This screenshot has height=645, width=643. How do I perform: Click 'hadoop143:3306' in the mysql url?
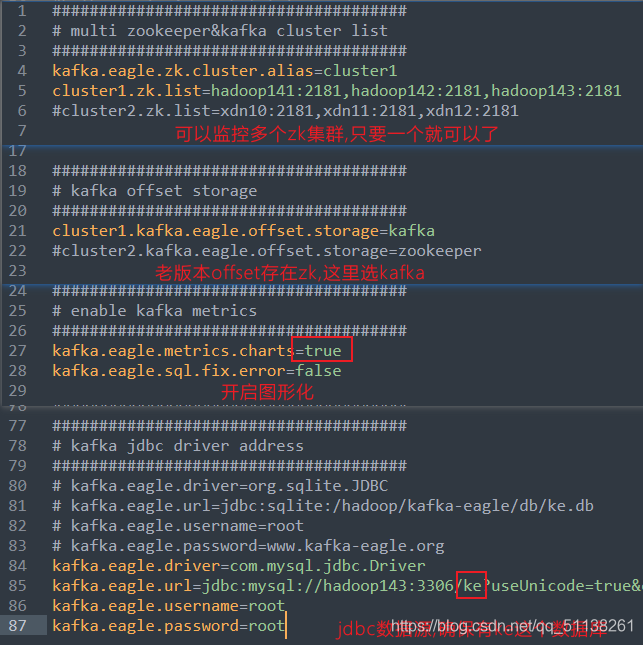[388, 586]
